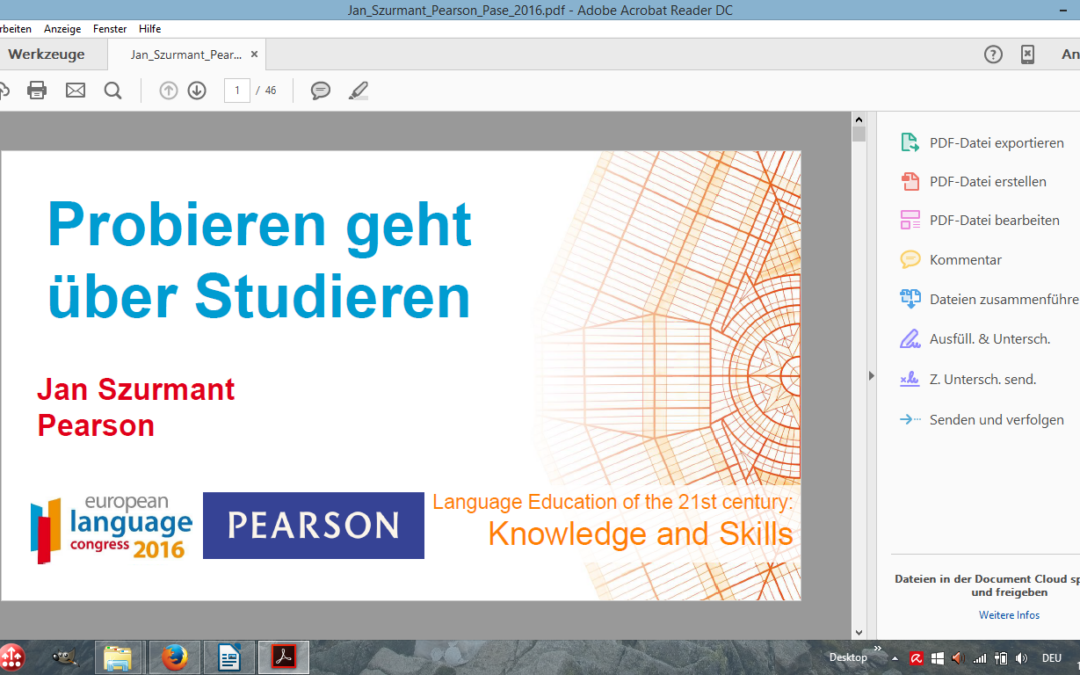Open the Hilfe menu
This screenshot has width=1080, height=675.
tap(149, 29)
